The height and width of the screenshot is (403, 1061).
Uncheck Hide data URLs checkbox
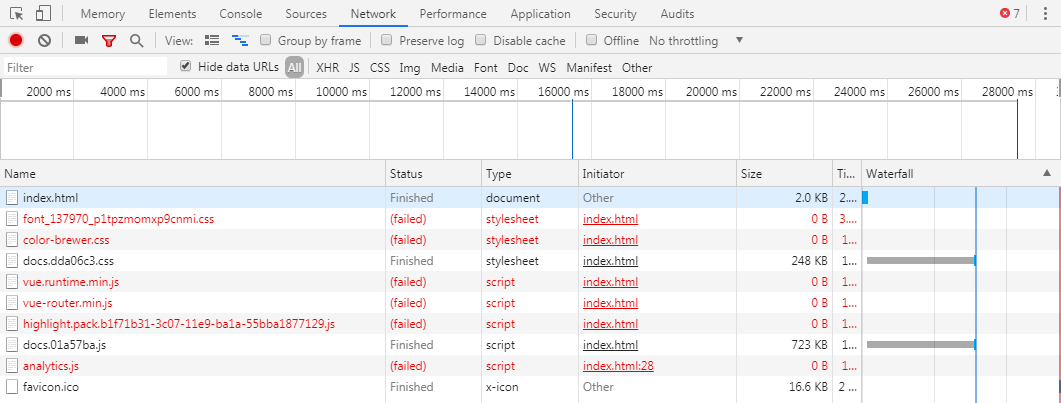(185, 66)
